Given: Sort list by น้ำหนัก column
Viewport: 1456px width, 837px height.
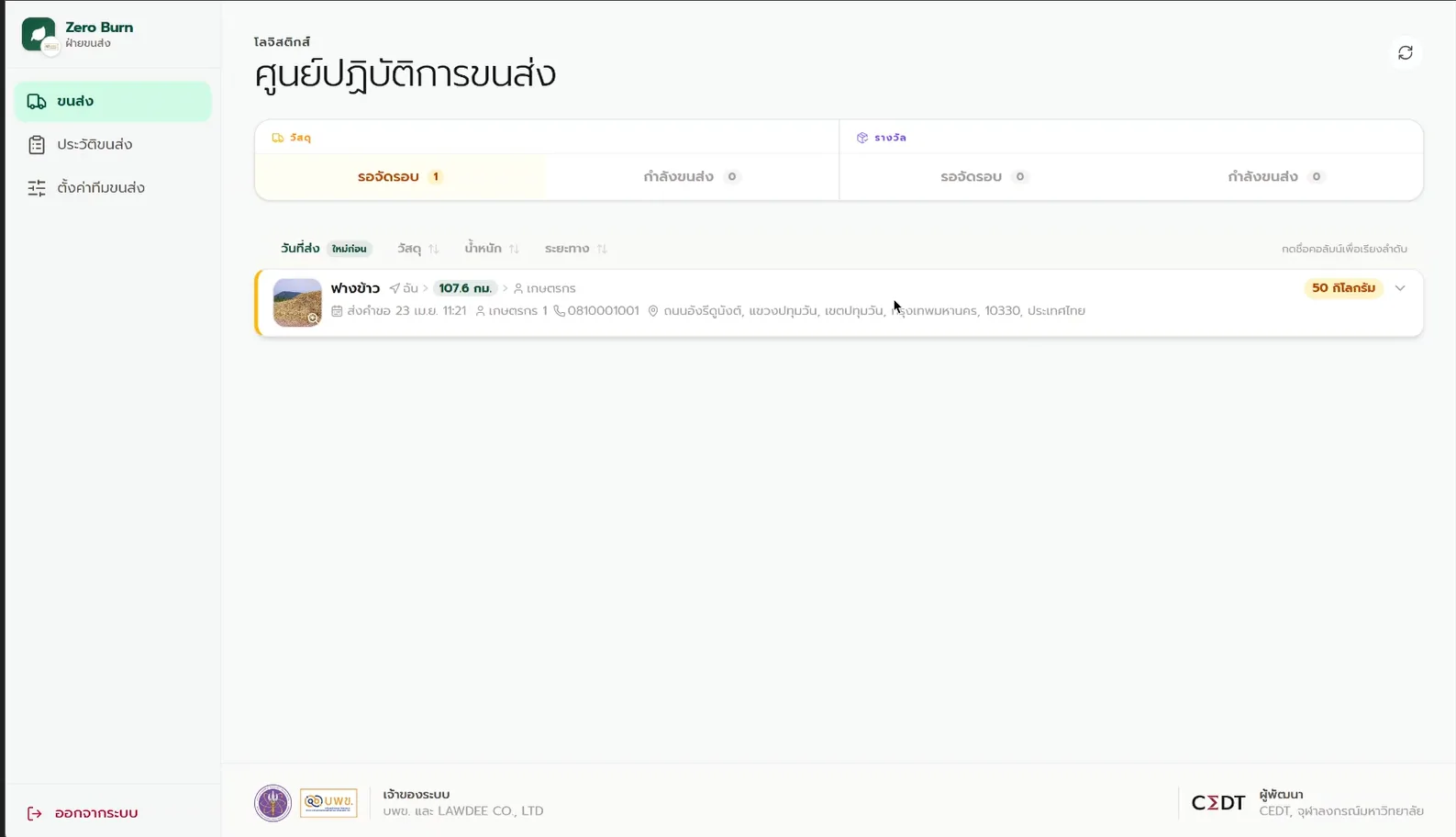Looking at the screenshot, I should click(x=492, y=249).
